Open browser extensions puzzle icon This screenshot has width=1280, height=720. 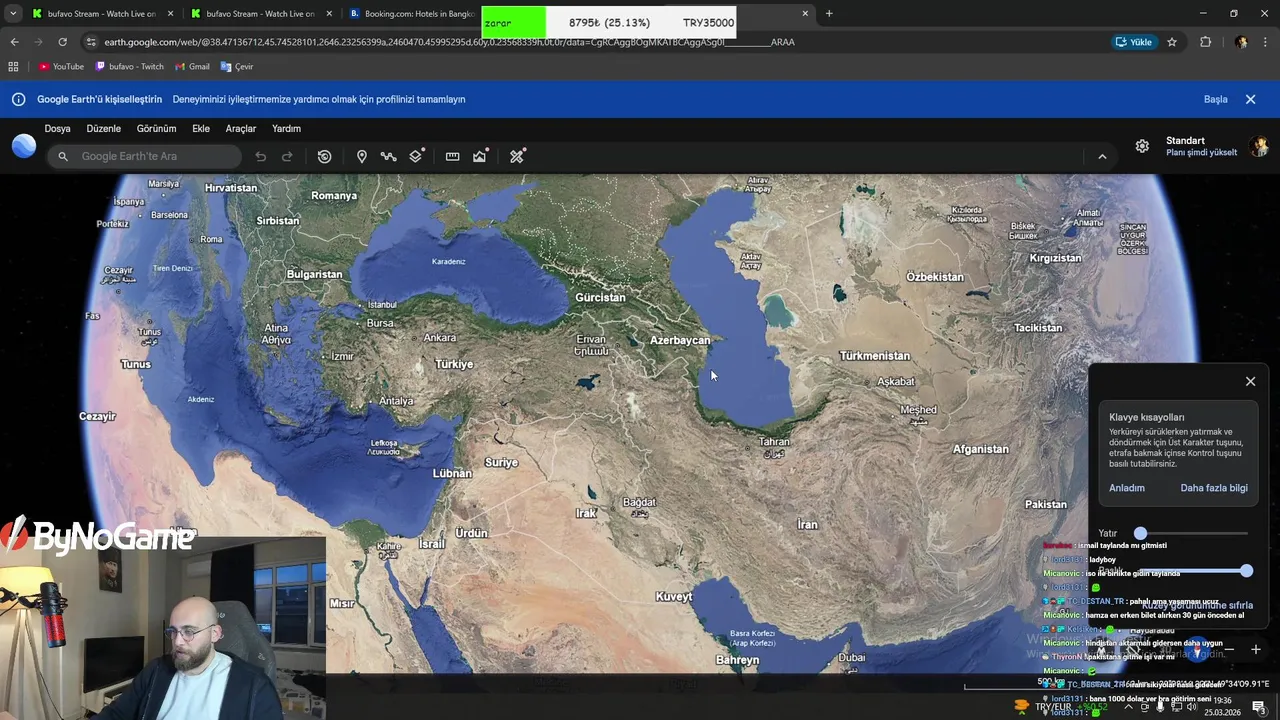[1205, 42]
